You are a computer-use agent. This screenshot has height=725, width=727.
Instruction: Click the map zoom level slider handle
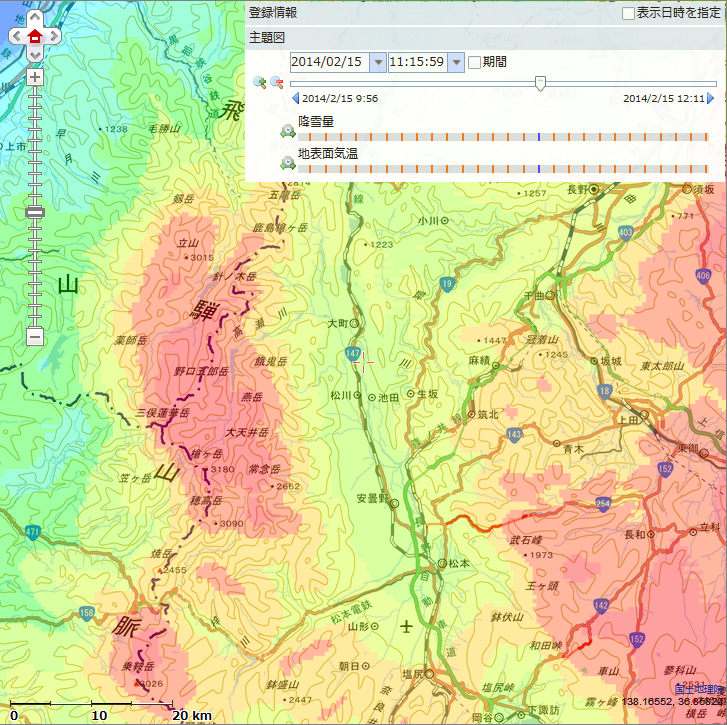click(x=35, y=213)
